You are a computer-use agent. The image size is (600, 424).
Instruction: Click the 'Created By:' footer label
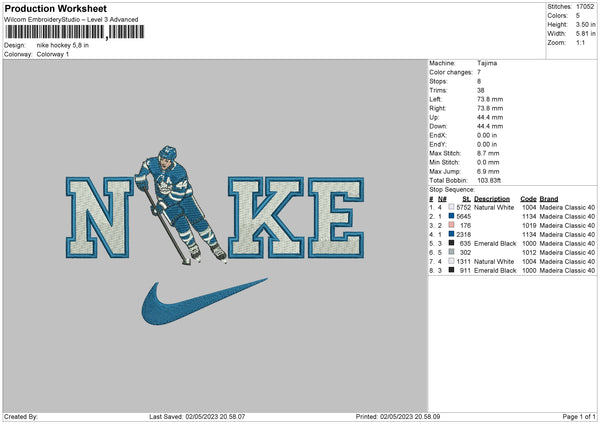[21, 416]
